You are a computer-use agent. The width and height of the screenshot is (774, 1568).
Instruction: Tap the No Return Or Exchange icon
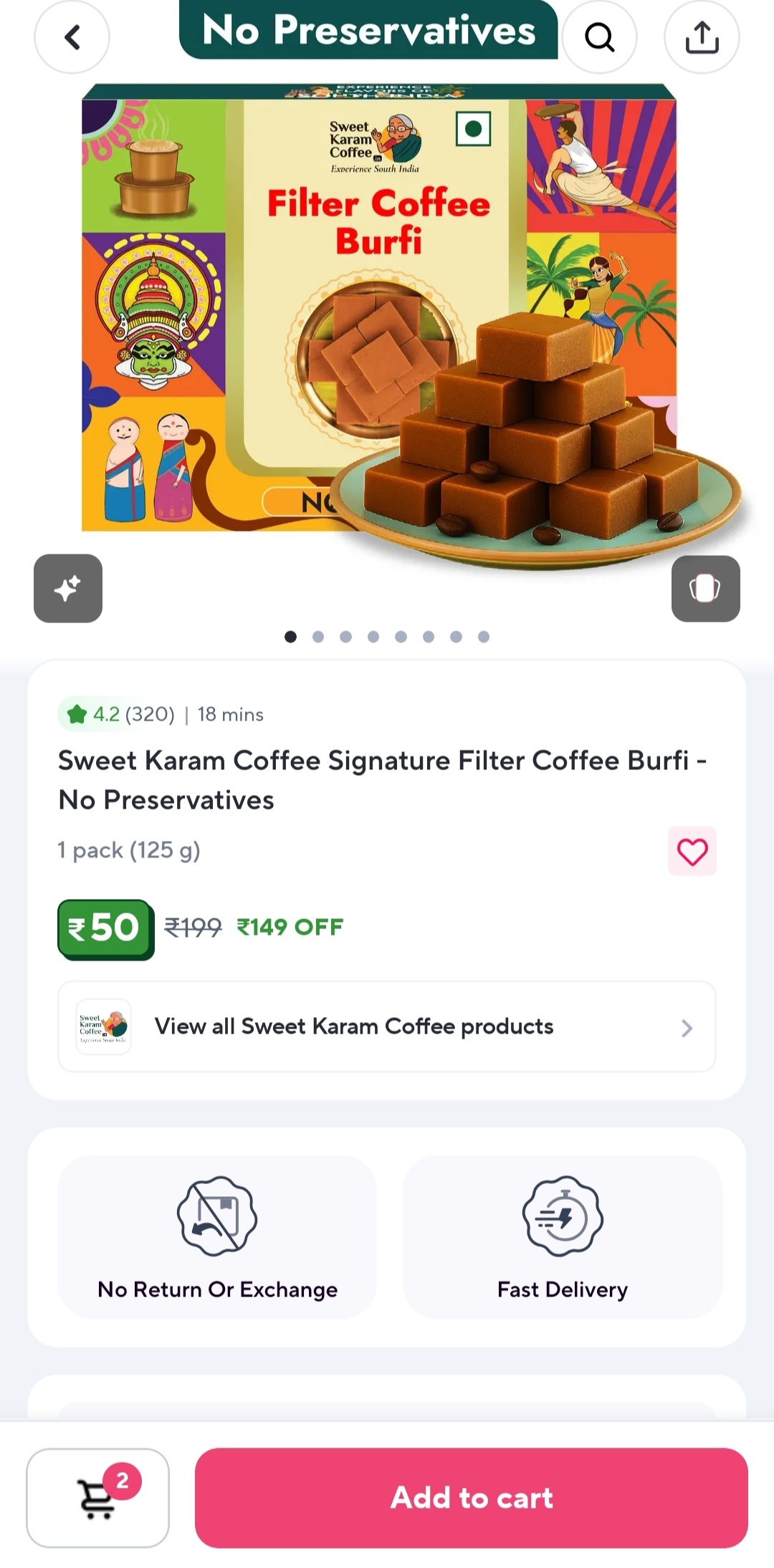tap(217, 1216)
